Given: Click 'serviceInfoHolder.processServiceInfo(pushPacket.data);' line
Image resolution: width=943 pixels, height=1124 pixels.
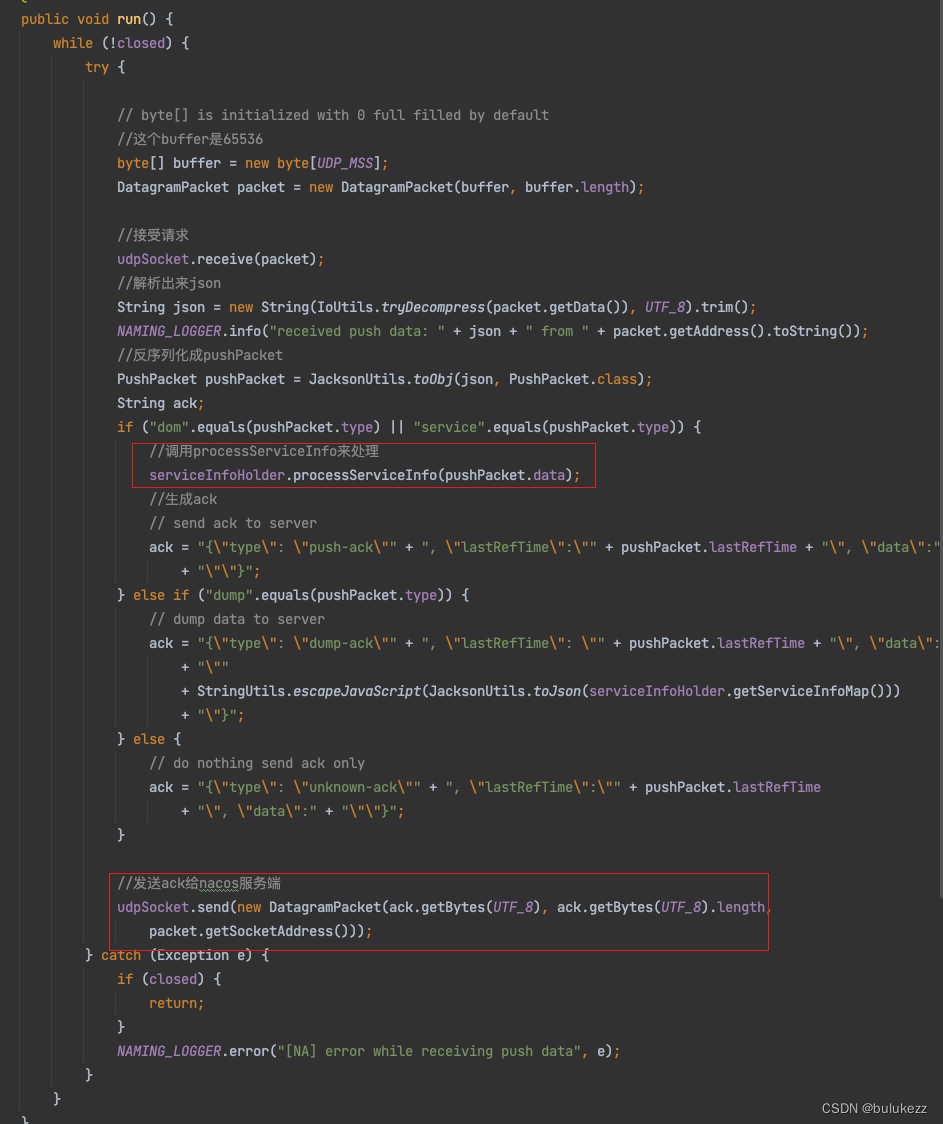Looking at the screenshot, I should coord(365,475).
